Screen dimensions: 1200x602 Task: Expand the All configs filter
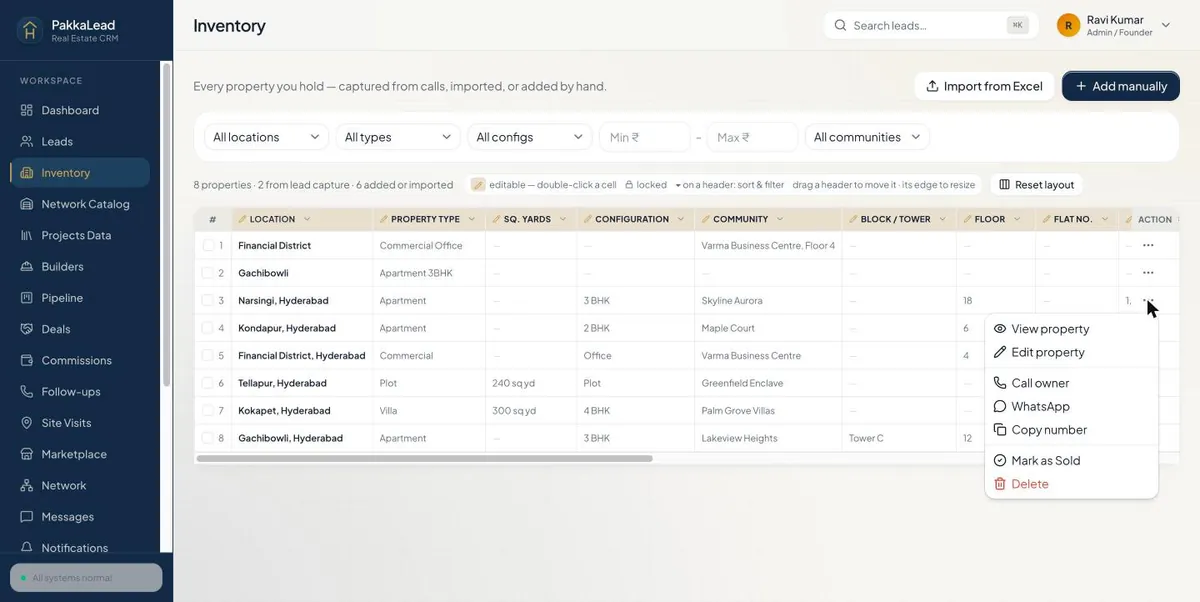tap(530, 137)
